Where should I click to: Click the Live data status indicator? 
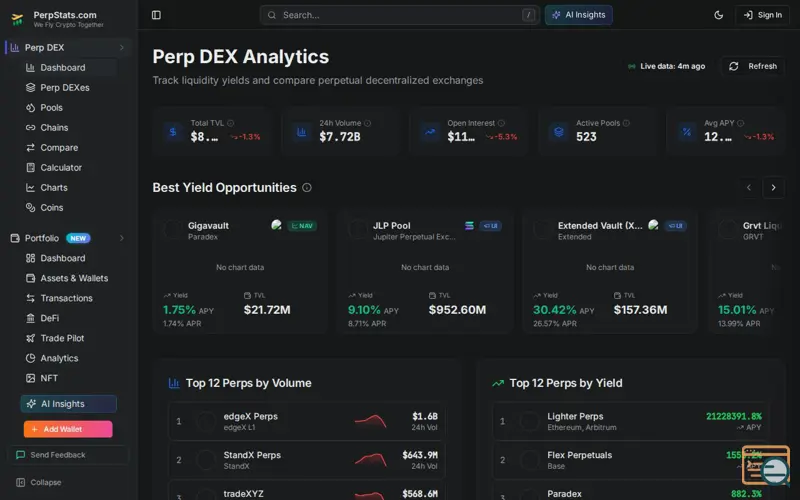tap(666, 66)
